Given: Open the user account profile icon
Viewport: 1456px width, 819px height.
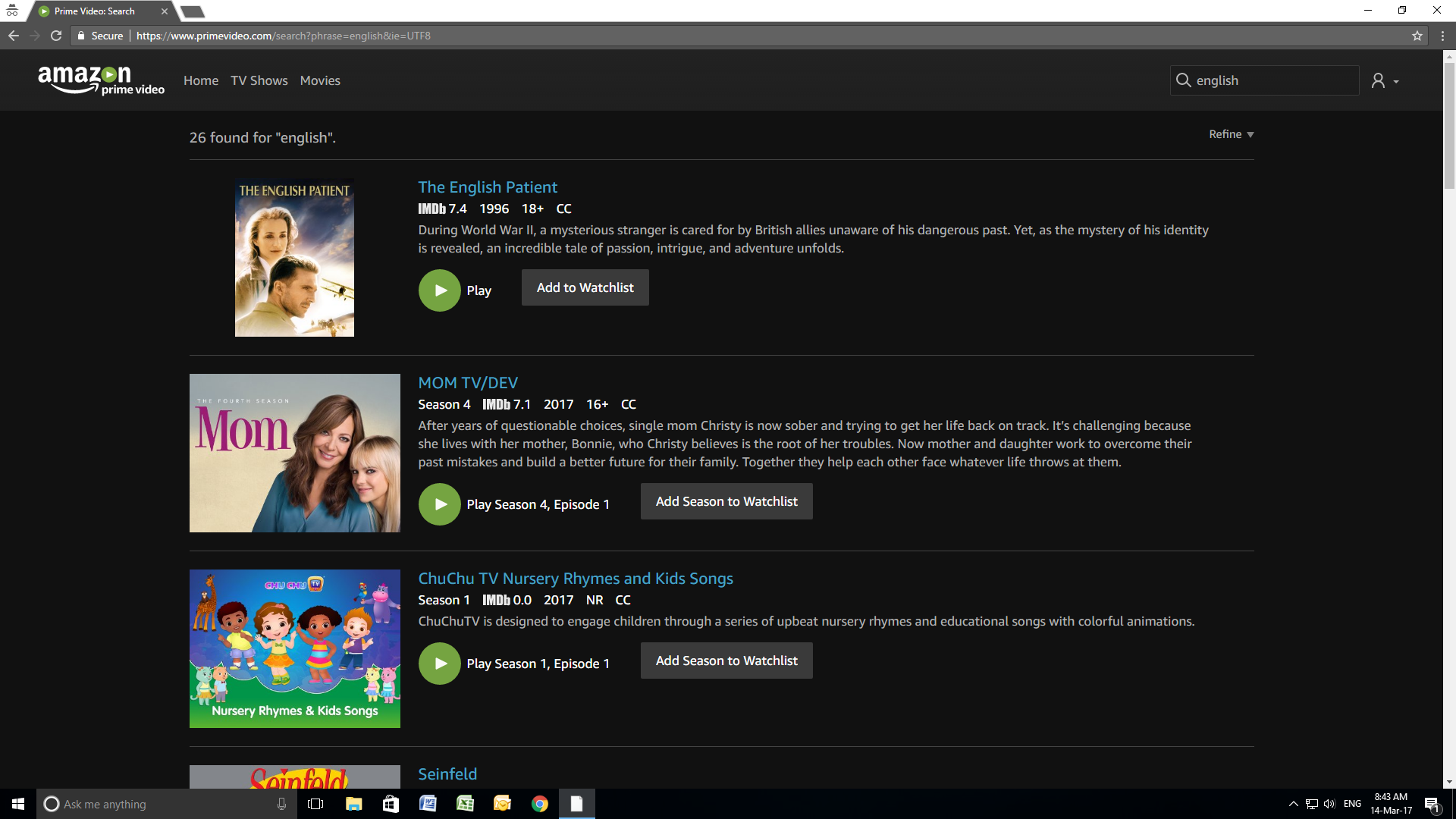Looking at the screenshot, I should 1378,80.
